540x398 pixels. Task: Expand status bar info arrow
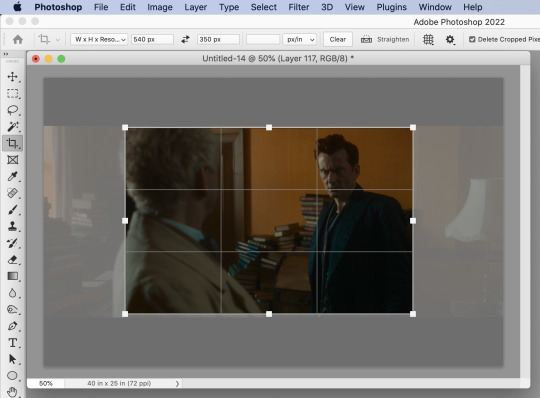coord(177,384)
